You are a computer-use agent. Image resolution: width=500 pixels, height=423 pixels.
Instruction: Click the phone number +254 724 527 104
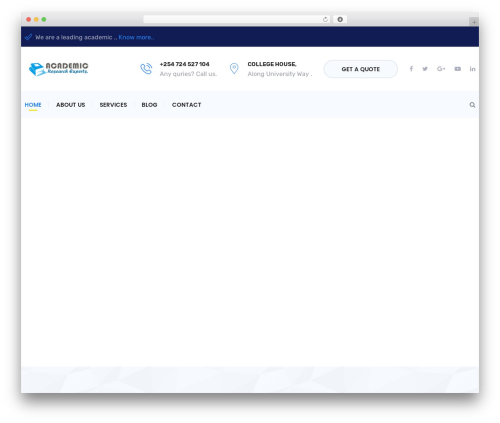184,64
